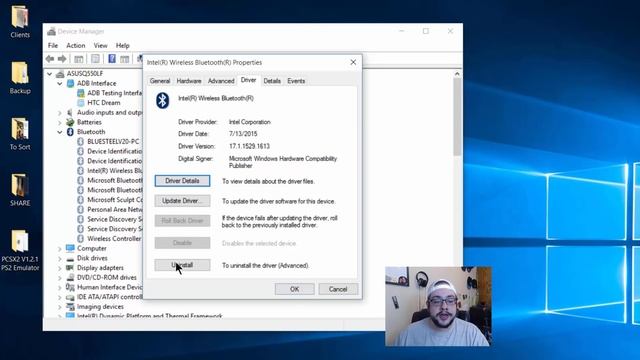Click the Bluetooth icon beside Wireless Controller
This screenshot has height=360, width=640.
[x=80, y=239]
